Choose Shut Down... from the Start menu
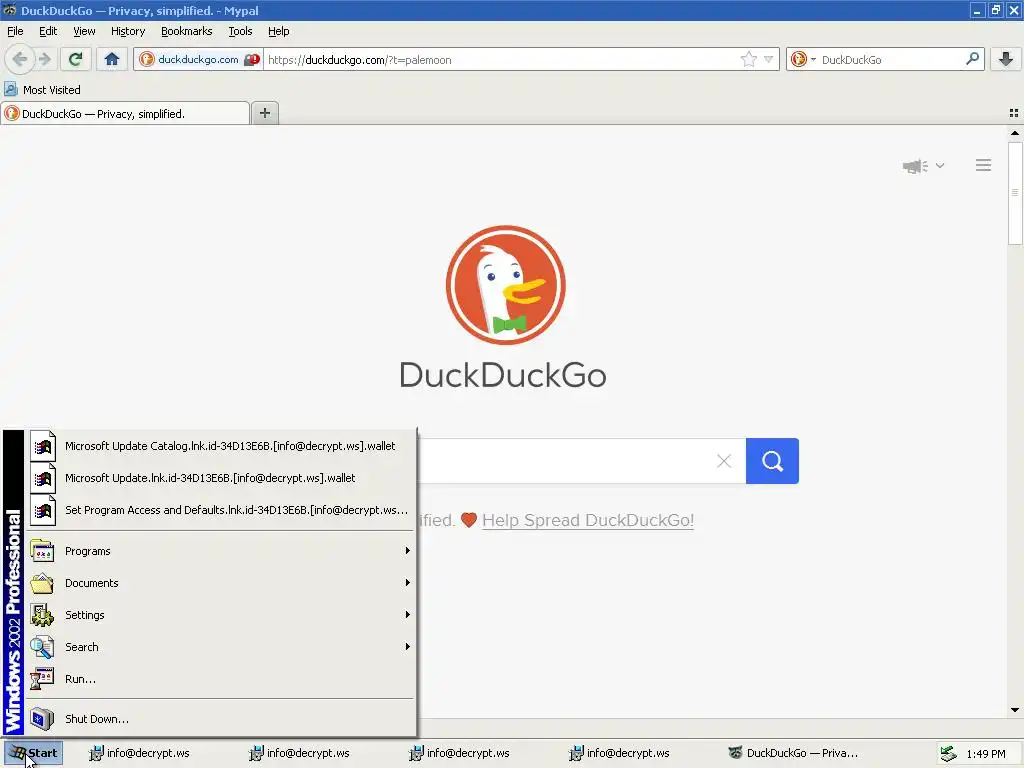 tap(220, 719)
